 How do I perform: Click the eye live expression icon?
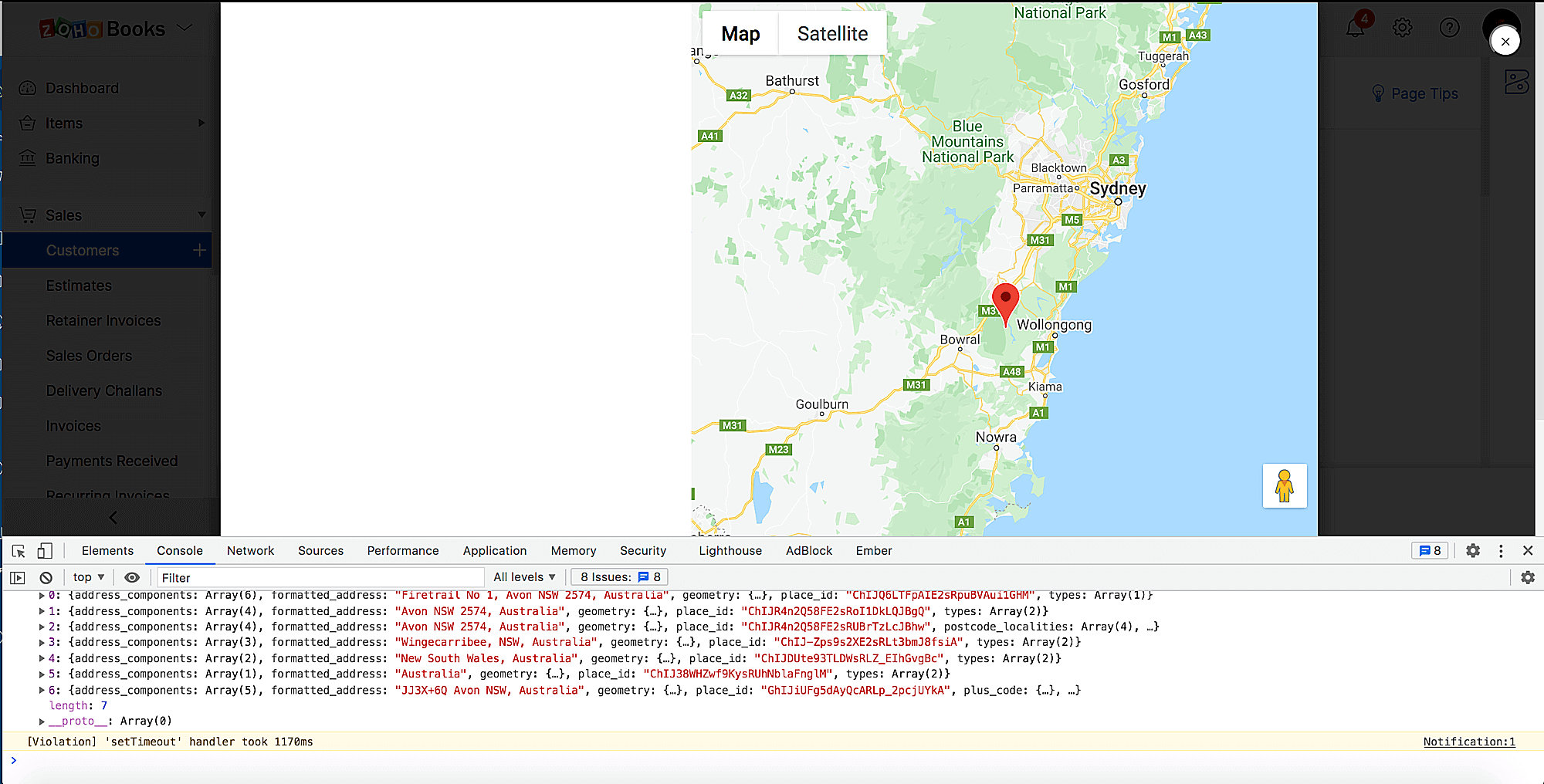(x=132, y=577)
